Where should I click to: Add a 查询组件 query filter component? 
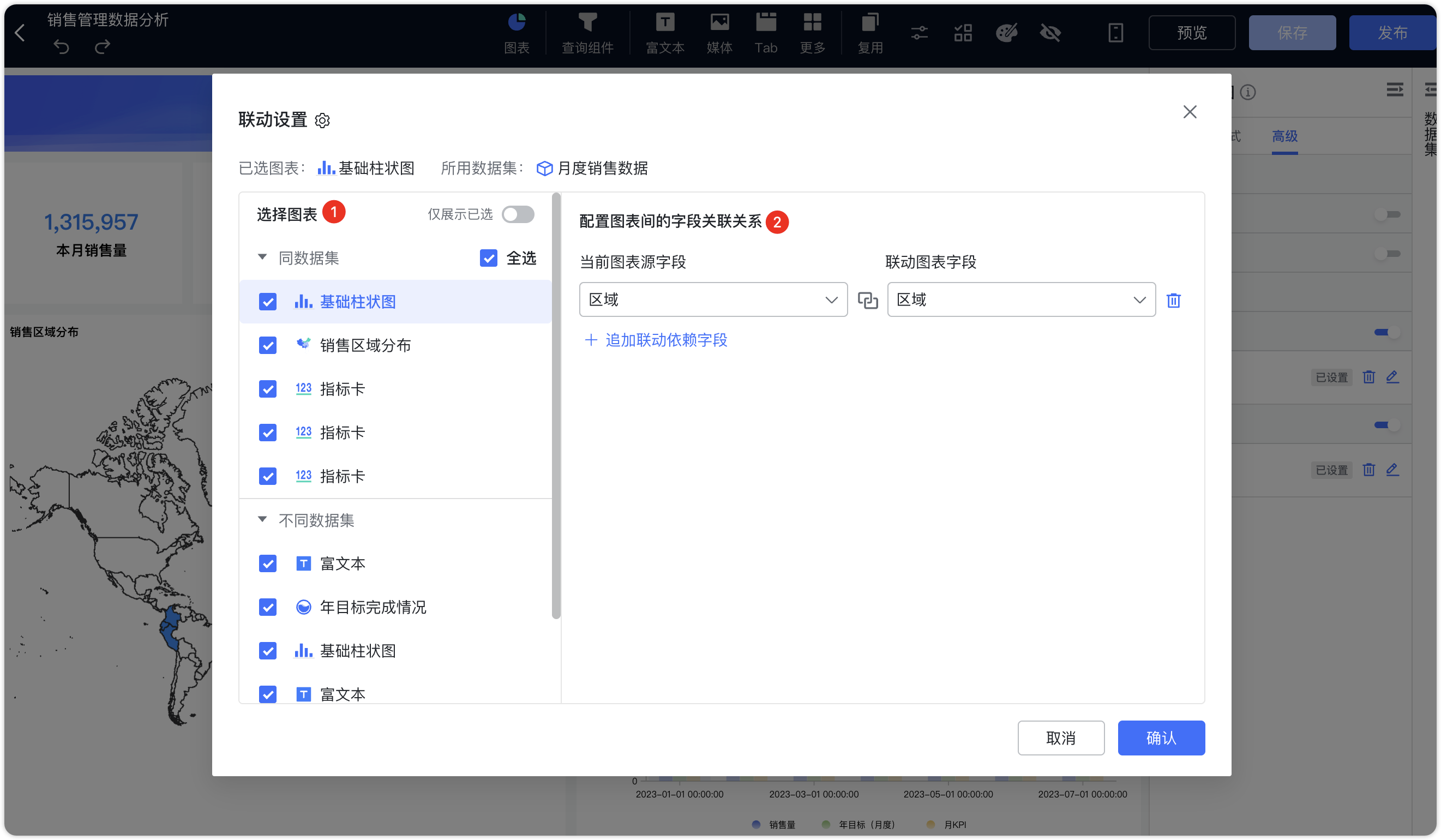[587, 33]
